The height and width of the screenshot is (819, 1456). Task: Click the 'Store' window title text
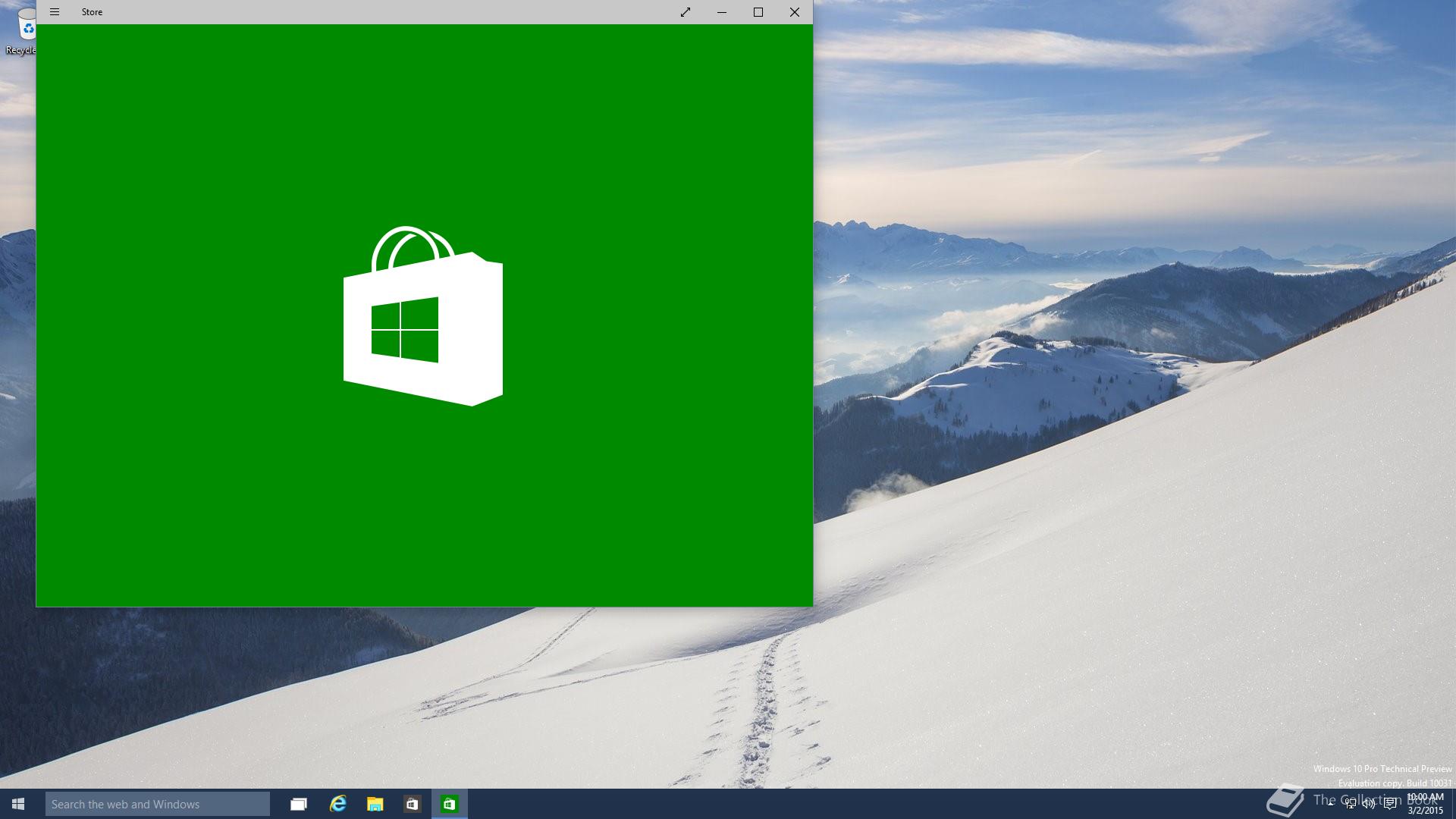click(x=92, y=12)
